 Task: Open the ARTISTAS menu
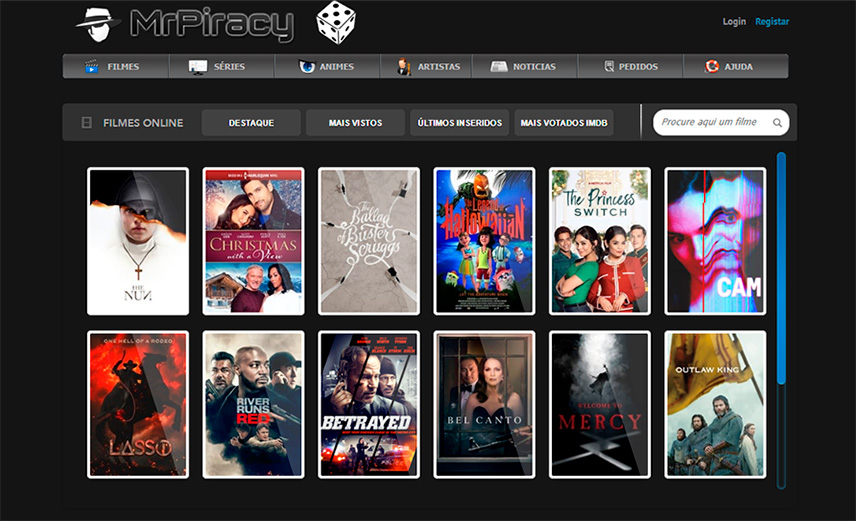pyautogui.click(x=426, y=66)
